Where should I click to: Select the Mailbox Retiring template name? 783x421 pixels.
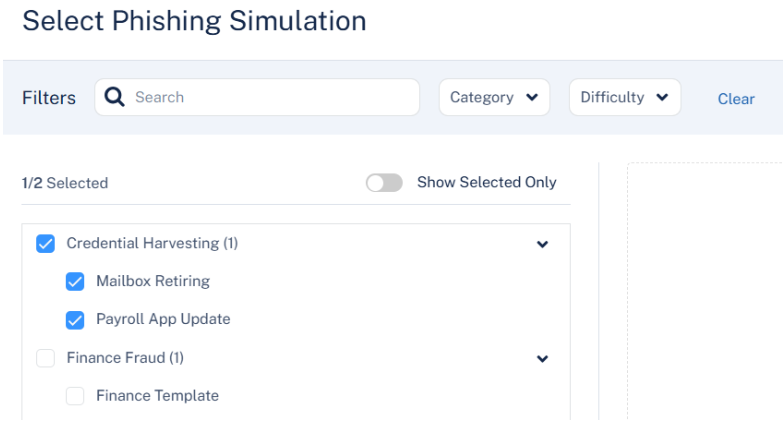[153, 281]
